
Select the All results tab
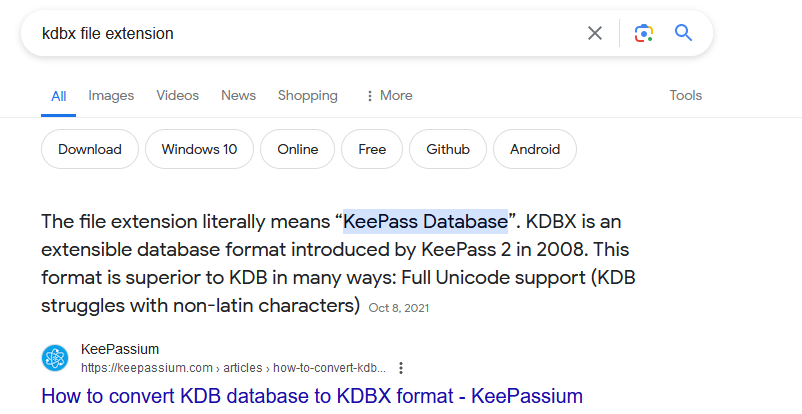coord(59,96)
